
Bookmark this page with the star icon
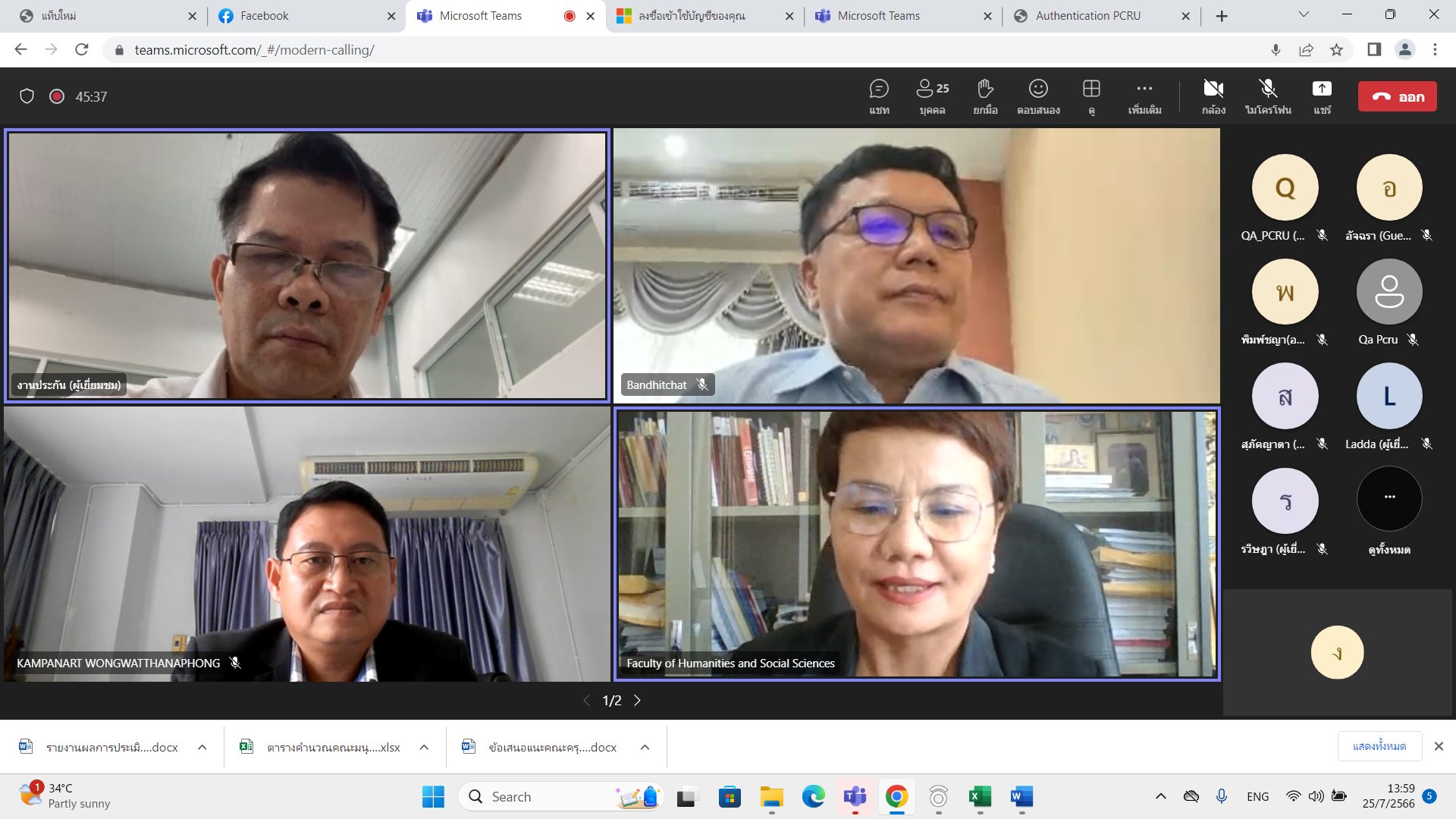click(1336, 50)
